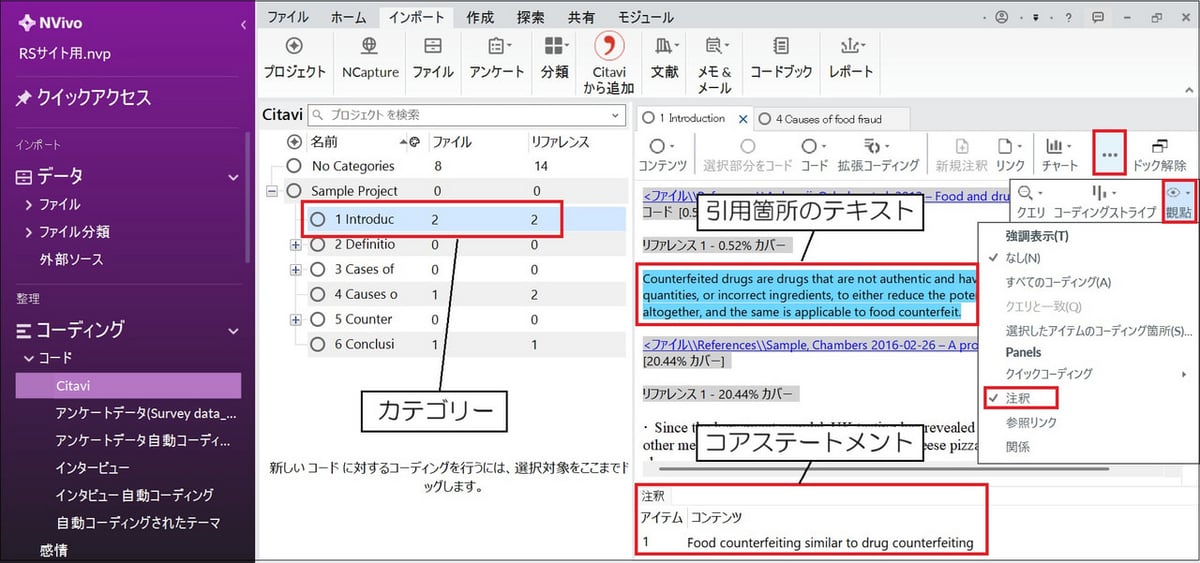Select 外部ソース in the sidebar
1200x563 pixels.
(x=71, y=259)
